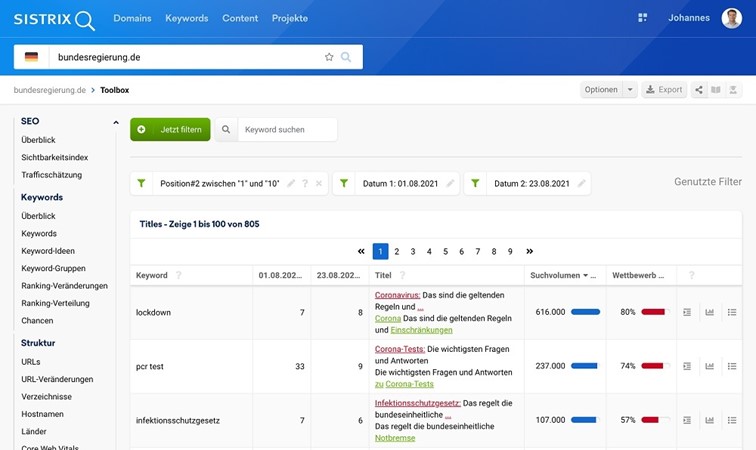Open list icon for lockdown row
Screen dimensions: 756x450
point(732,313)
